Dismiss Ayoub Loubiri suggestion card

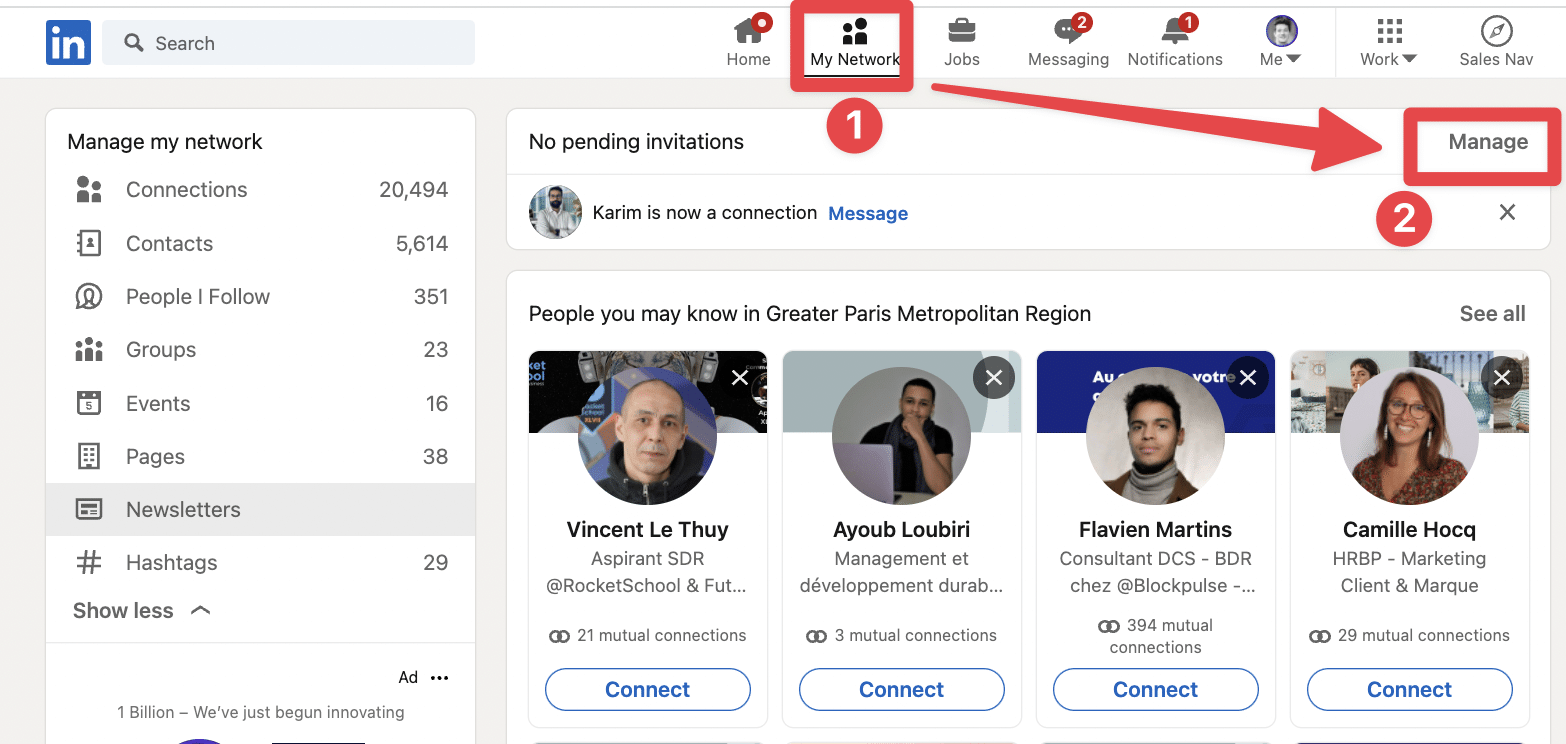point(993,378)
